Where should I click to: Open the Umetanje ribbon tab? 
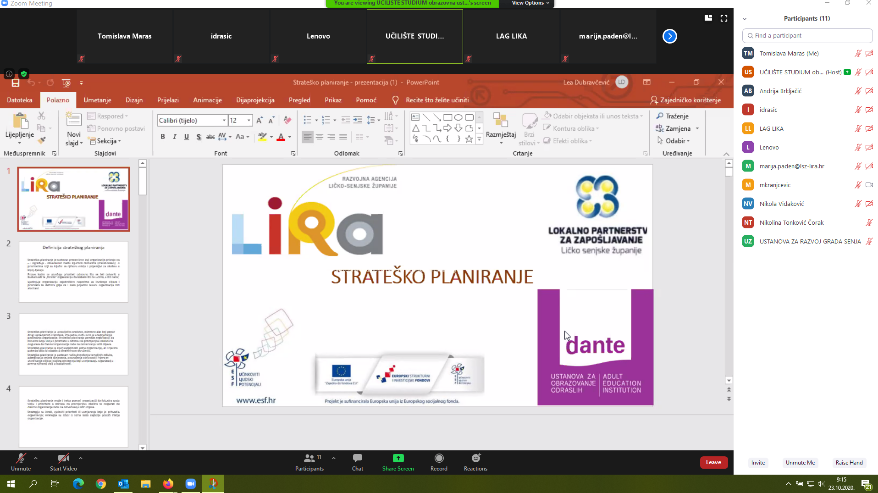(x=97, y=100)
